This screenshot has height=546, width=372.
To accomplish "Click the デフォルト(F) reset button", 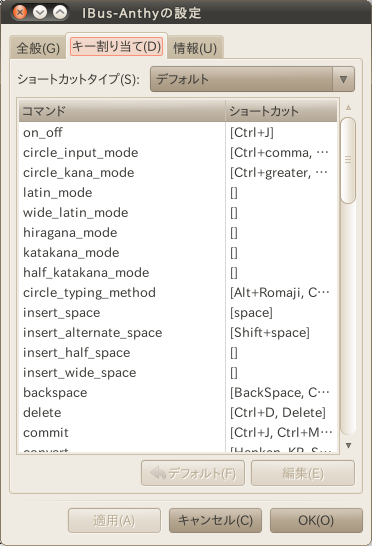I will click(x=193, y=473).
